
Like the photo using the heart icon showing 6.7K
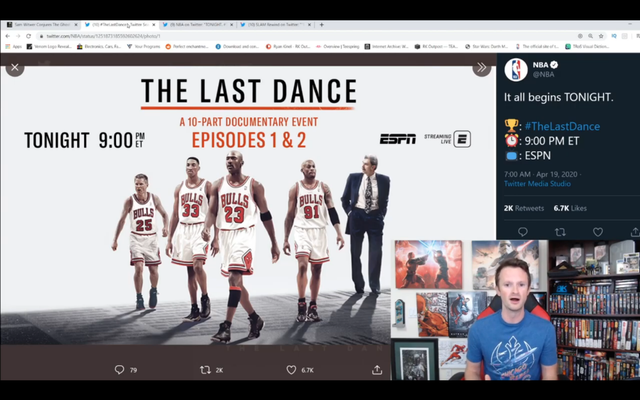click(291, 370)
